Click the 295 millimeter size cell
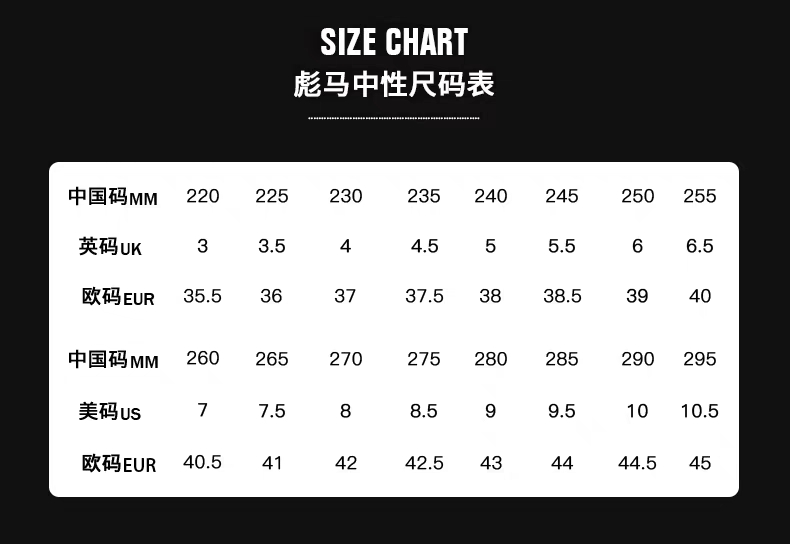790x544 pixels. pyautogui.click(x=700, y=359)
